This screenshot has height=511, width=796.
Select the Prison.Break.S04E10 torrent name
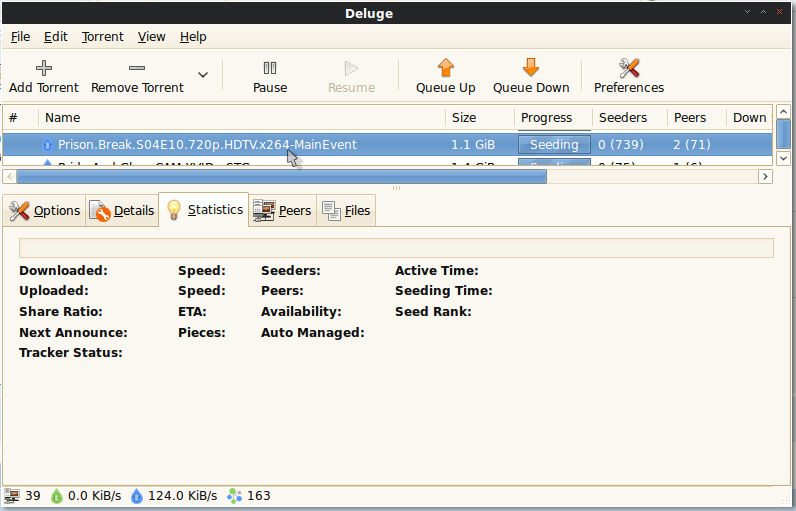pos(207,145)
